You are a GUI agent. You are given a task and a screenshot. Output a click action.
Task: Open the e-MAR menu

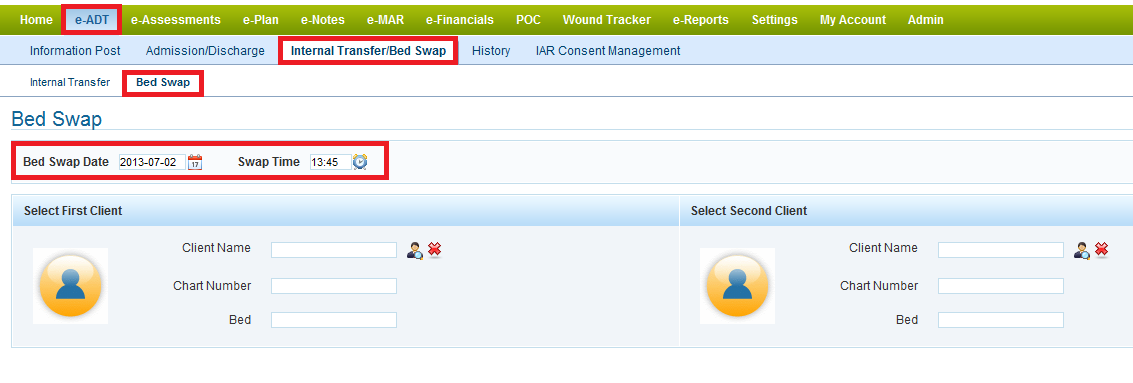[x=385, y=20]
